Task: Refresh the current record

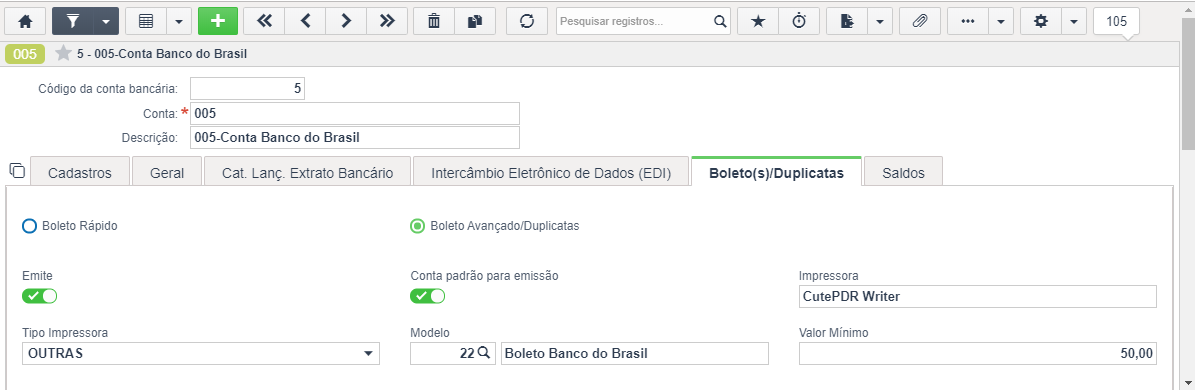Action: pos(527,21)
